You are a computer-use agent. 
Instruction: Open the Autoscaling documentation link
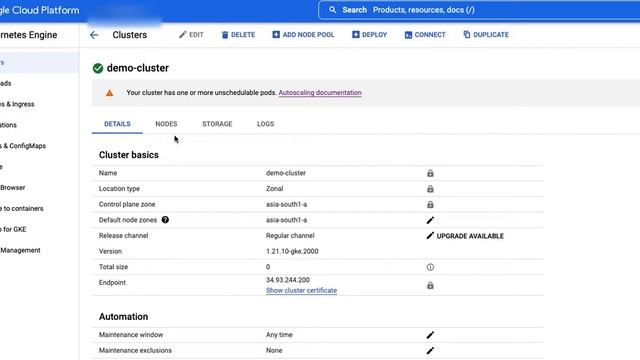point(320,93)
